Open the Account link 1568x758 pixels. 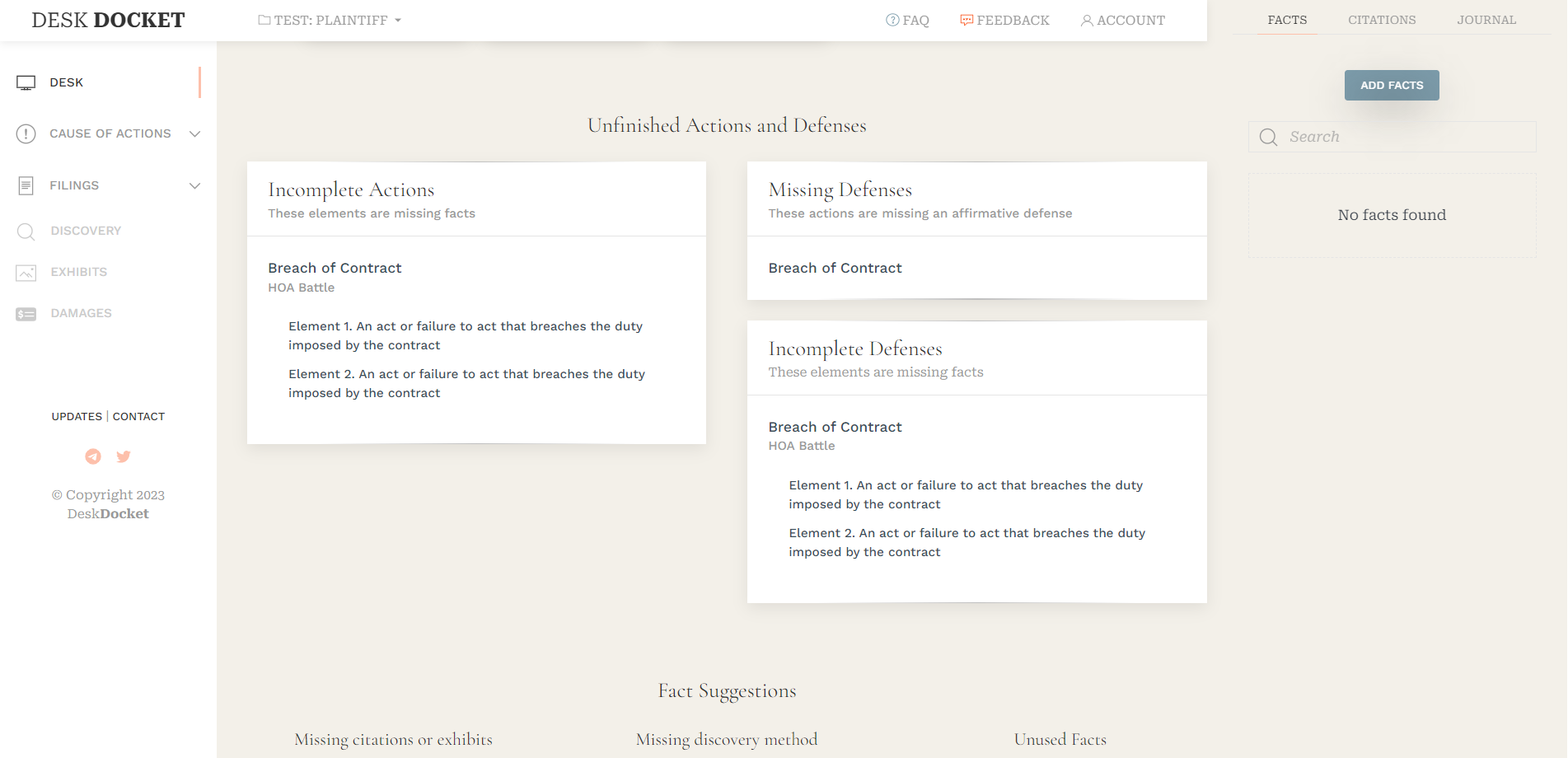coord(1123,20)
